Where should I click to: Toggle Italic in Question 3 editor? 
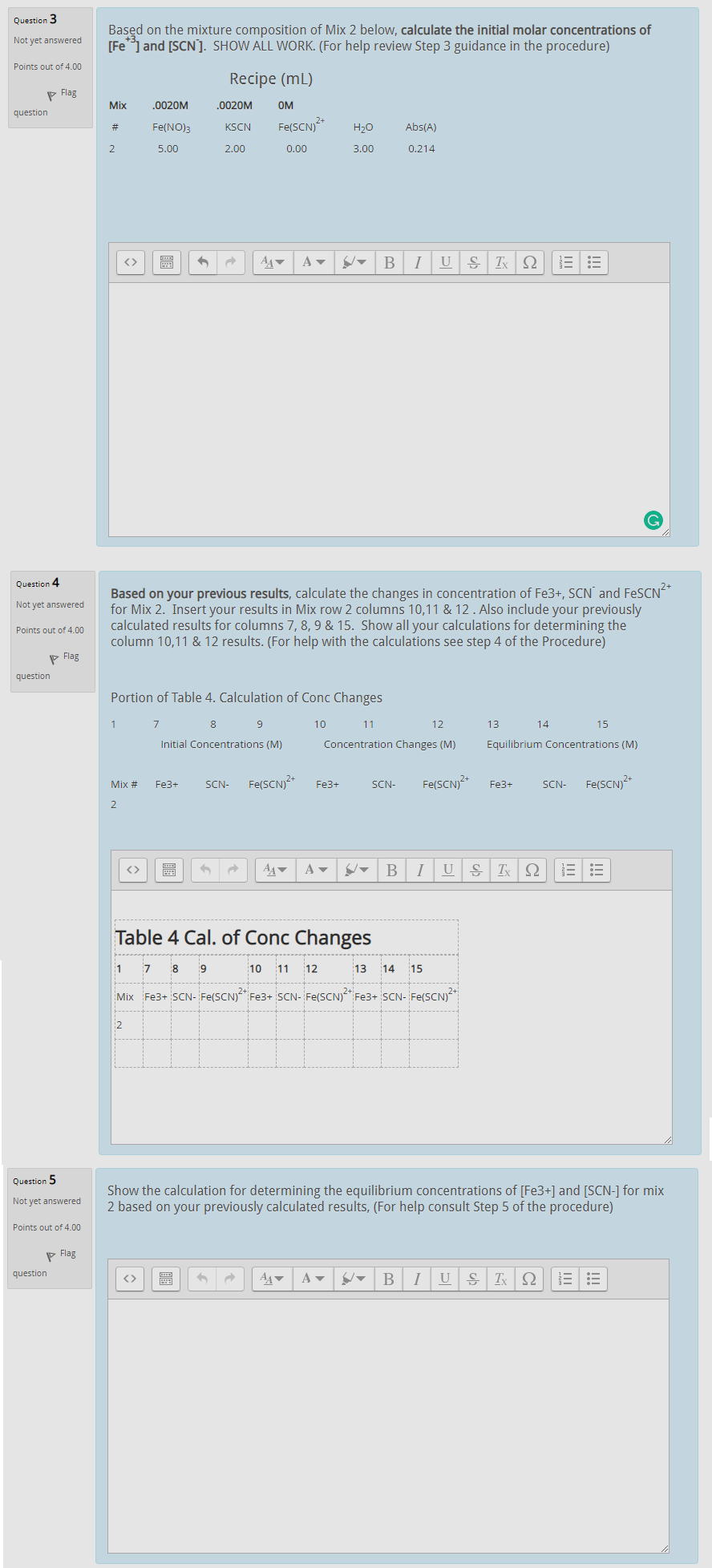tap(418, 262)
